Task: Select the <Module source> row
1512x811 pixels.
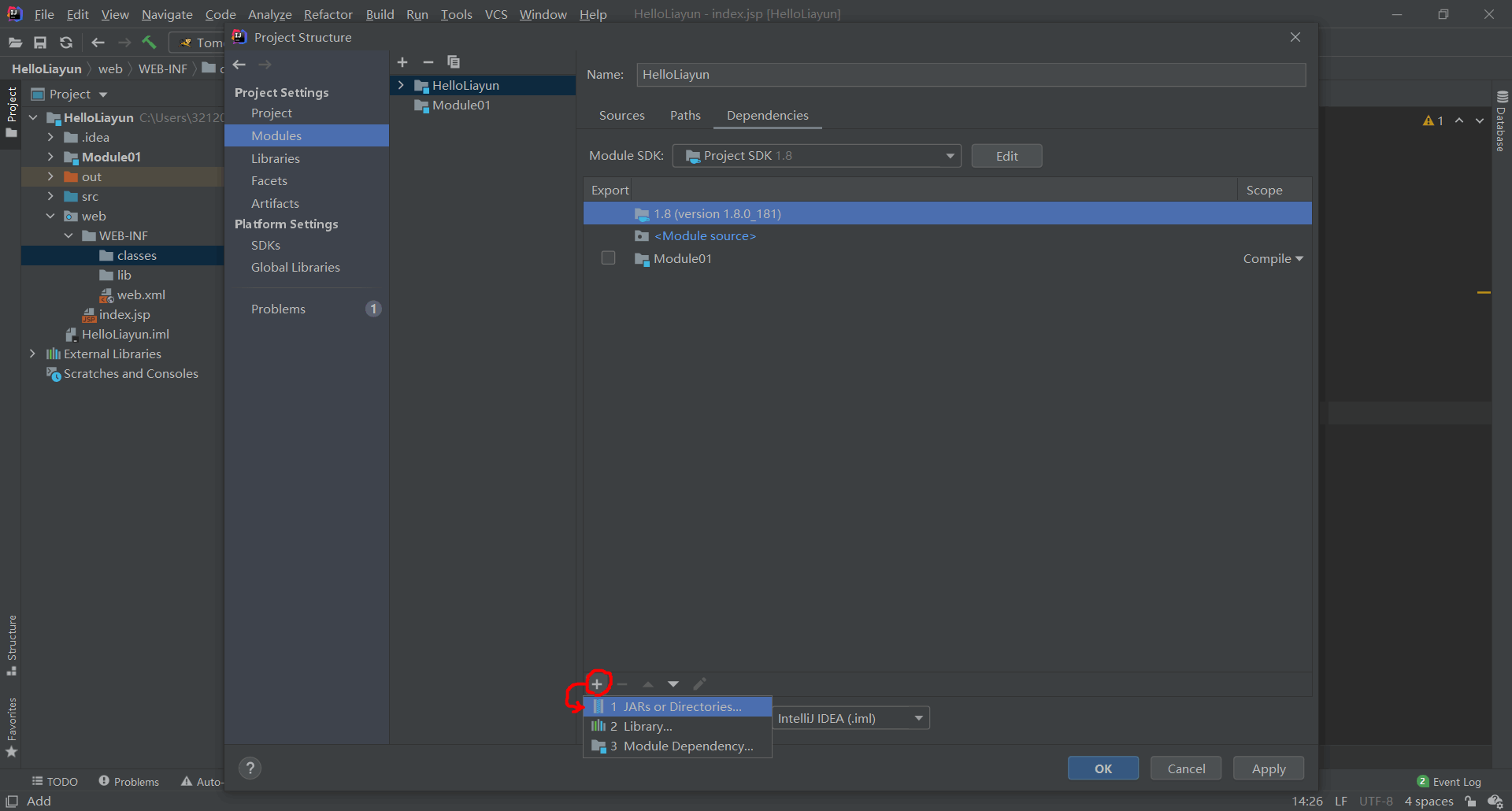Action: point(947,235)
